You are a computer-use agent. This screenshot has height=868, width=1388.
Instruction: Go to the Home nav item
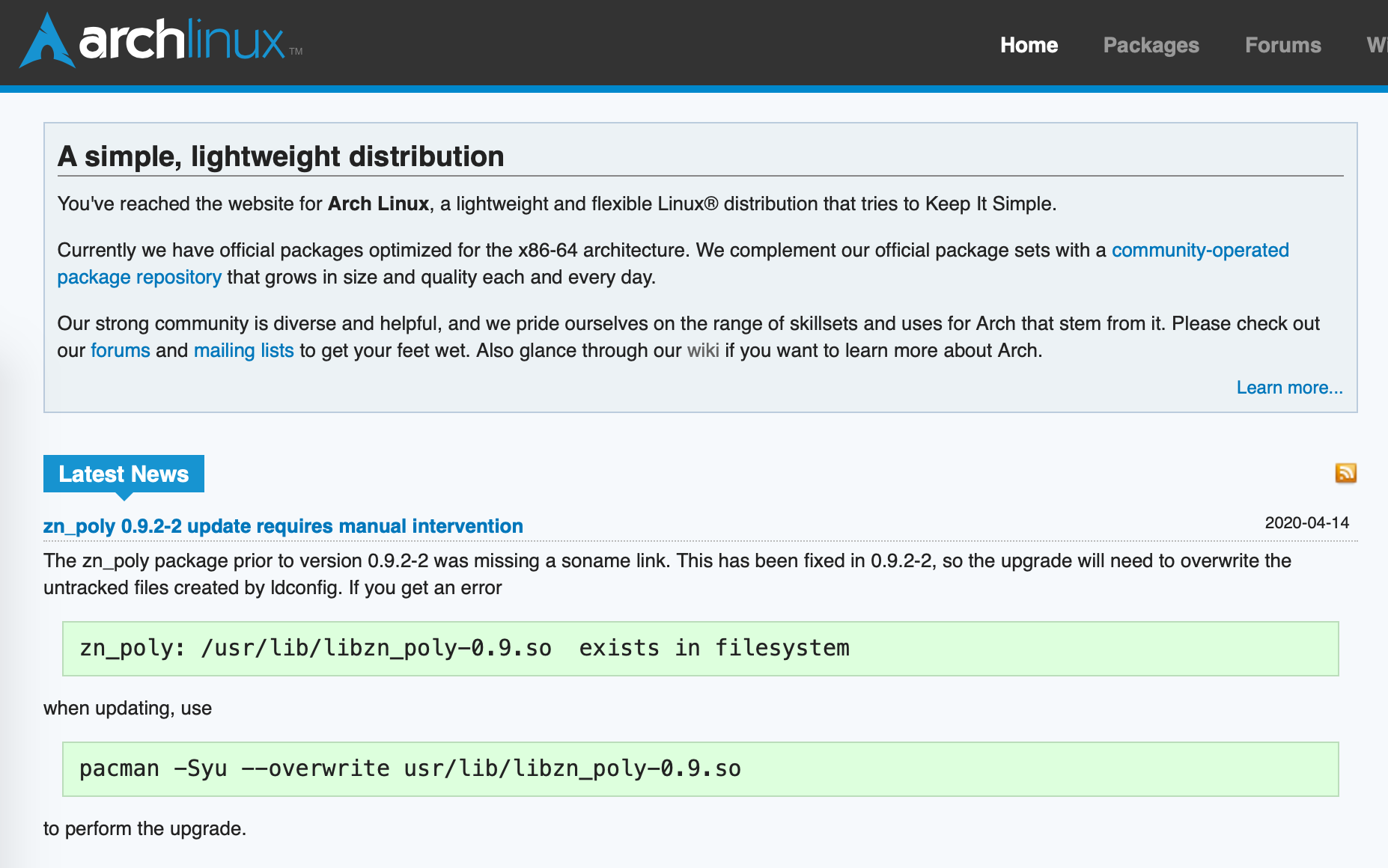click(1029, 45)
